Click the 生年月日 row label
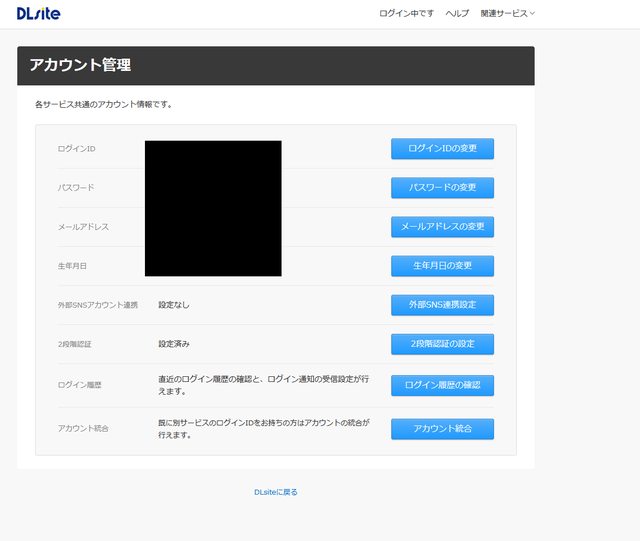This screenshot has width=640, height=541. (x=72, y=266)
